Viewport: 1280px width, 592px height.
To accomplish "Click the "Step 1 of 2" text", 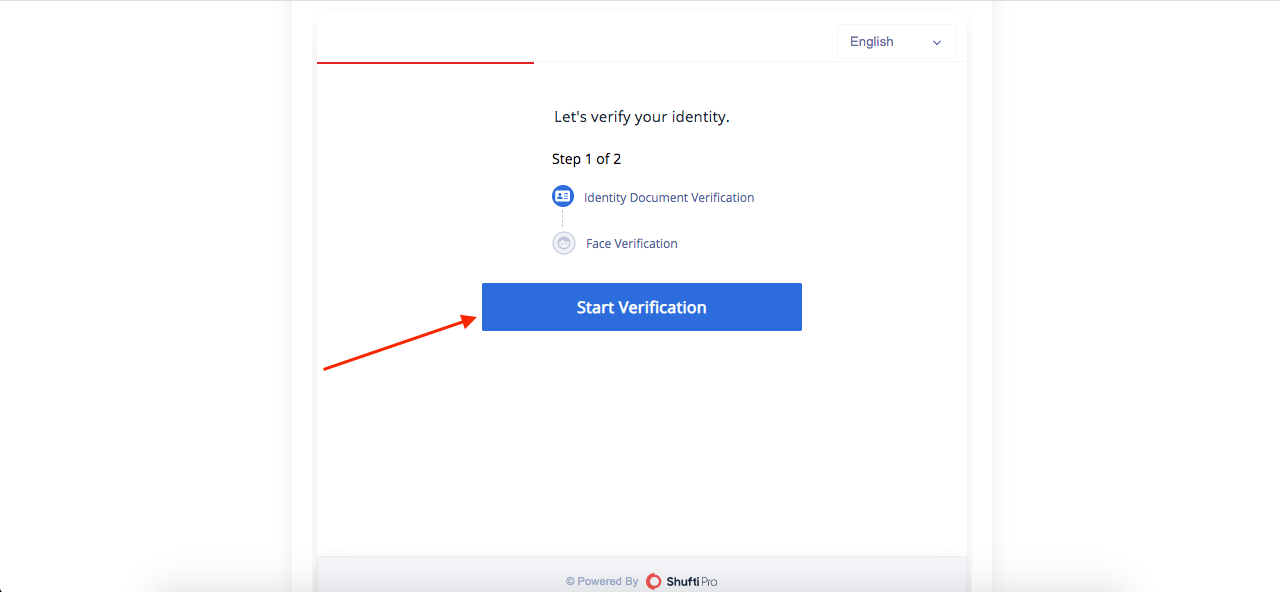I will [x=586, y=159].
